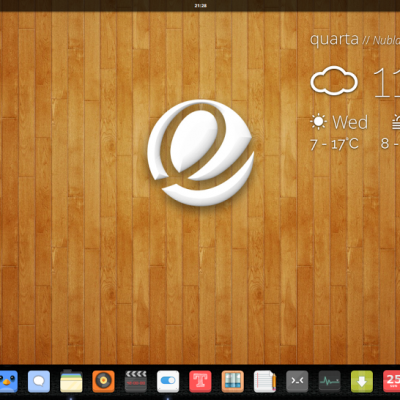Click the "quarta" weekday heading
The width and height of the screenshot is (400, 400).
[334, 40]
